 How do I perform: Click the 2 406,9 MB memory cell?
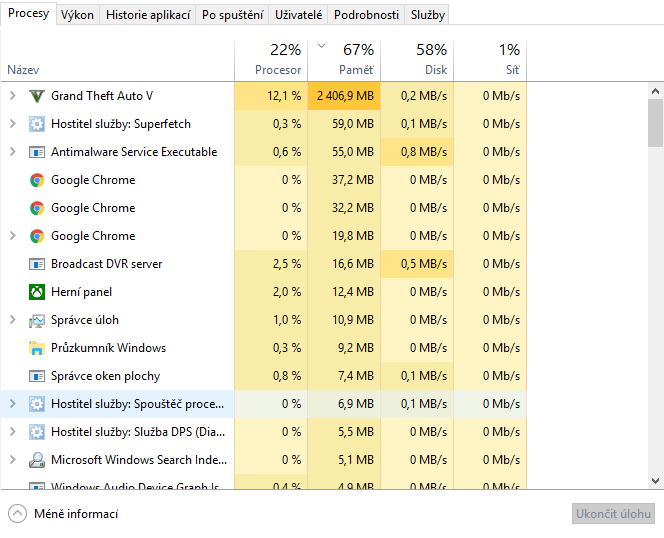tap(344, 96)
